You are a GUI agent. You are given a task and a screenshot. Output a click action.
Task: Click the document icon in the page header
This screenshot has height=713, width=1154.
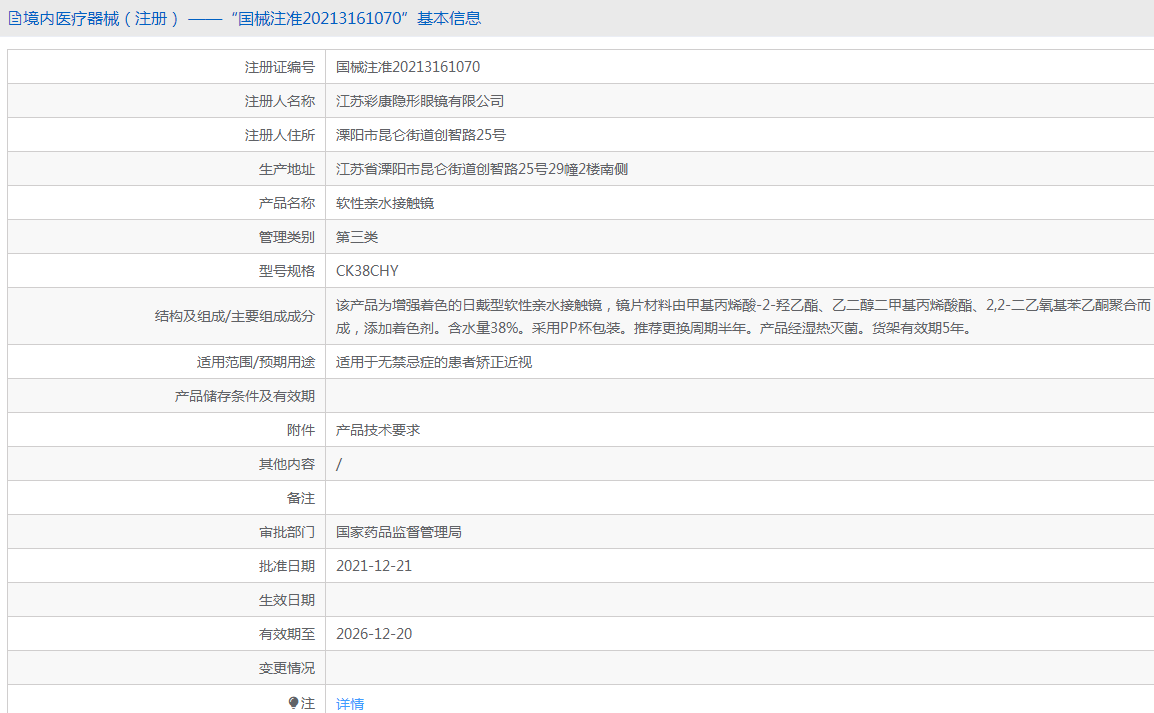pyautogui.click(x=15, y=18)
